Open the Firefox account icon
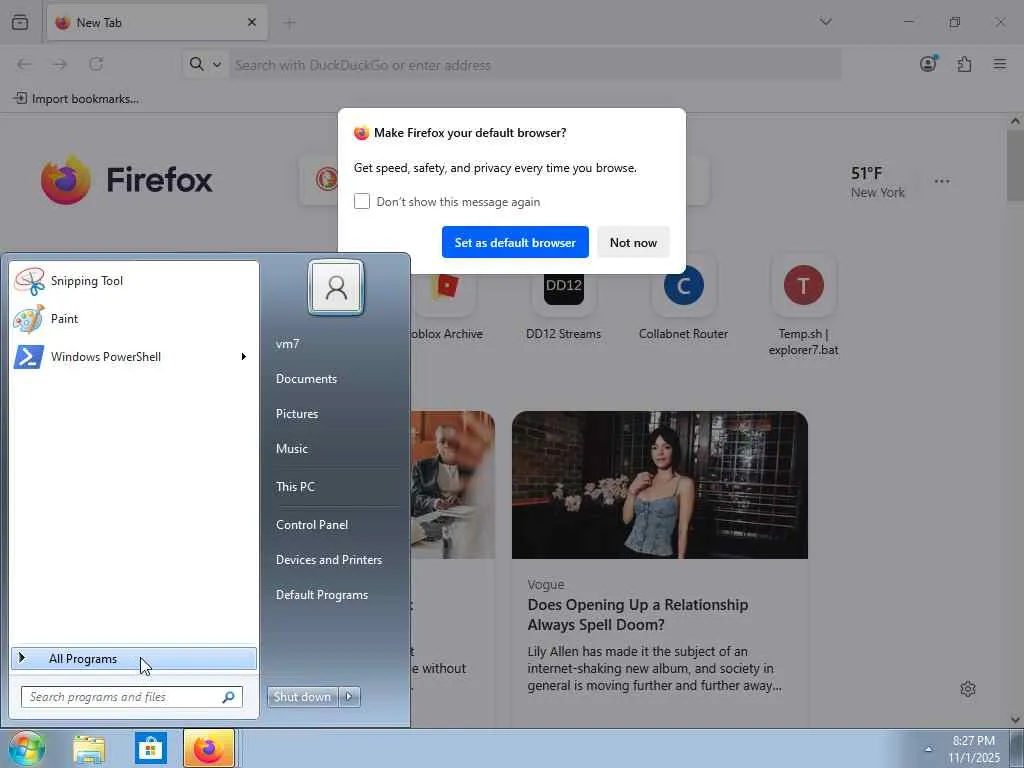This screenshot has width=1024, height=768. pos(928,63)
